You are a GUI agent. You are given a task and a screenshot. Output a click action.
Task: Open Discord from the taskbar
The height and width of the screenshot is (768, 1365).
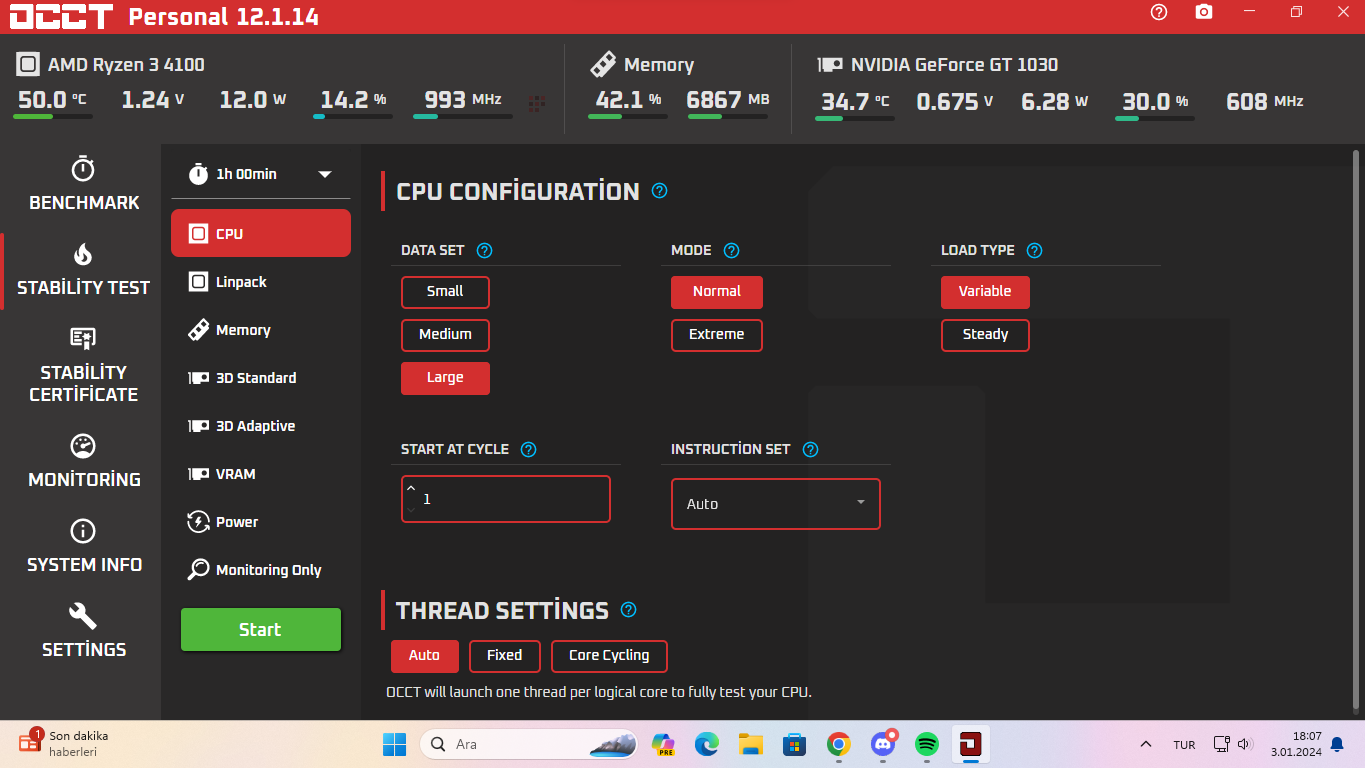point(883,744)
